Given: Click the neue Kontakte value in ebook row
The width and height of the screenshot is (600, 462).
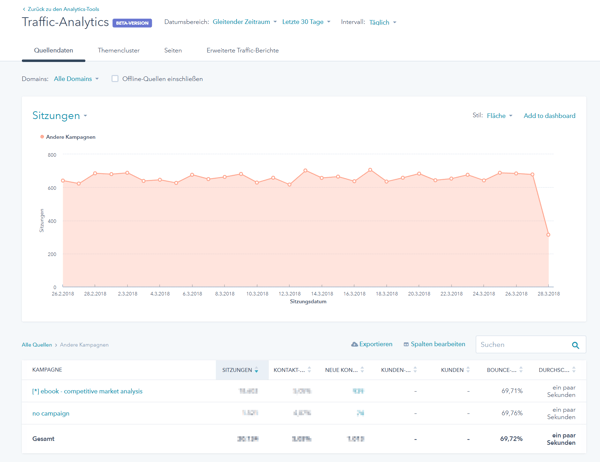Looking at the screenshot, I should (x=359, y=391).
